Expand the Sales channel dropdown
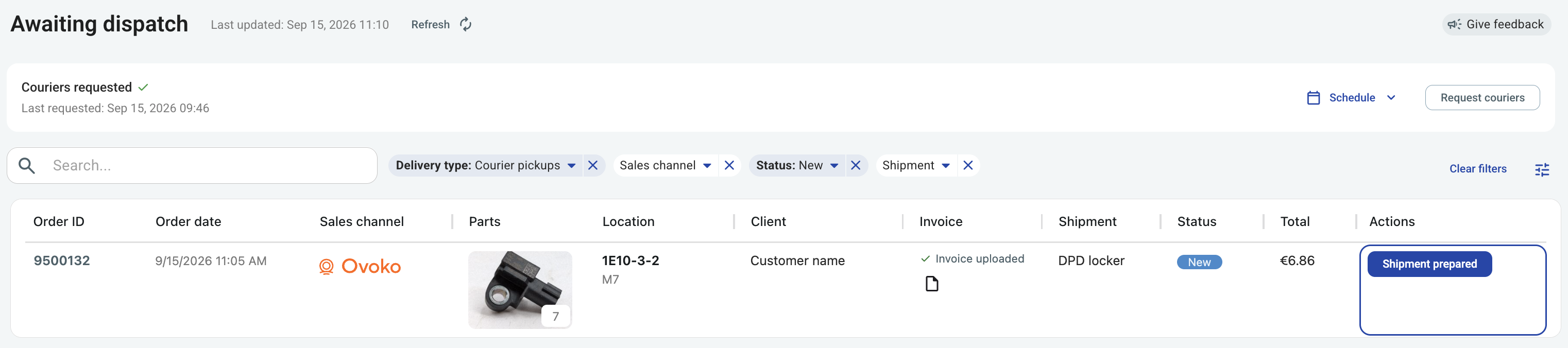The image size is (1568, 348). [x=707, y=165]
